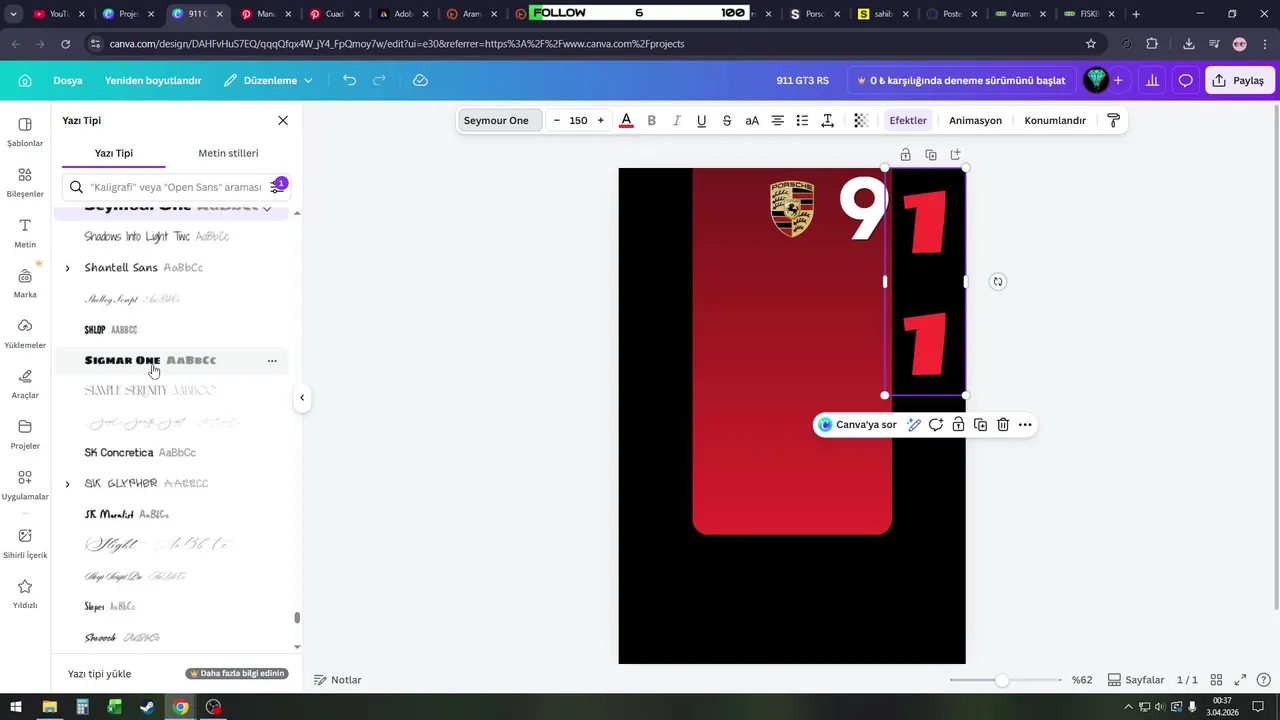
Task: Click Yazı tipi yükle
Action: point(99,674)
